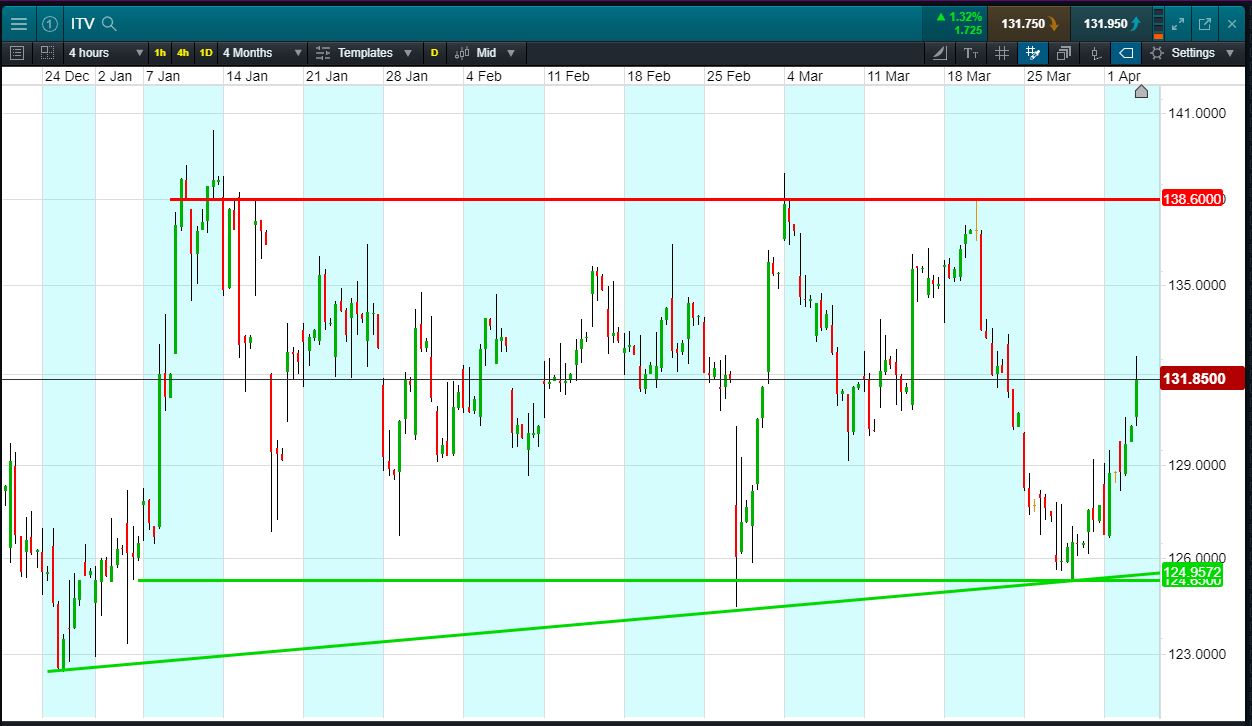Open the Mid price type dropdown
The image size is (1252, 726).
coord(485,52)
